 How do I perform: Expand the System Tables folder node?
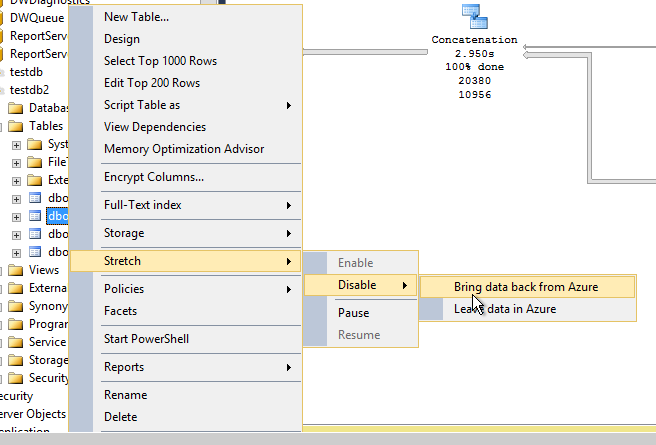click(16, 145)
